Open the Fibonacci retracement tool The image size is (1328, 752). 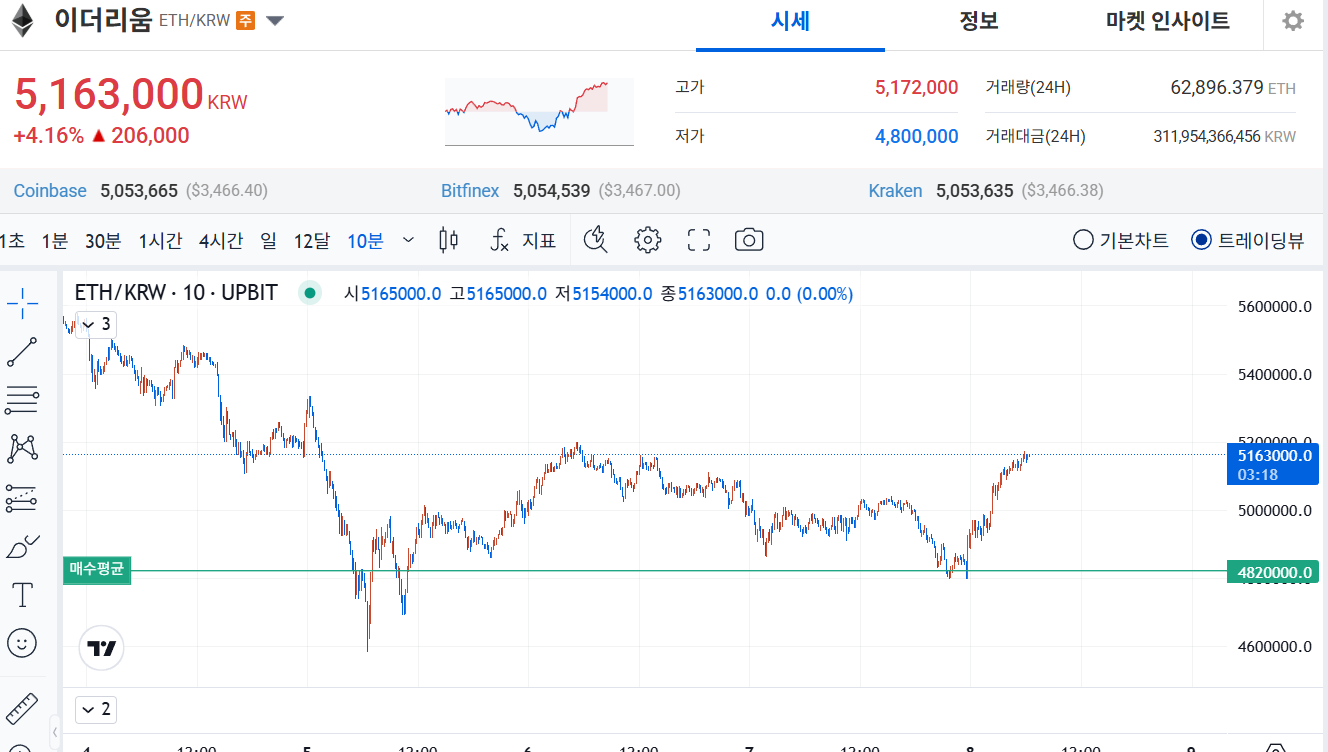(x=22, y=400)
